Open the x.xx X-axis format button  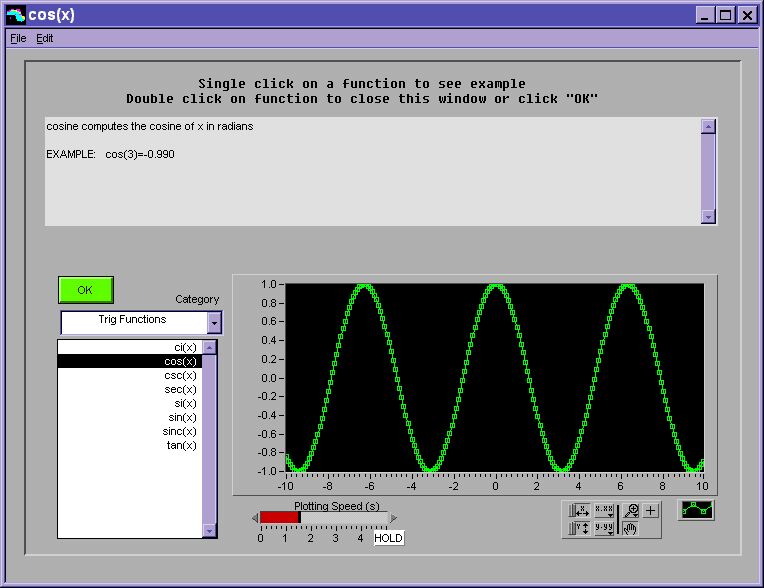(x=604, y=511)
